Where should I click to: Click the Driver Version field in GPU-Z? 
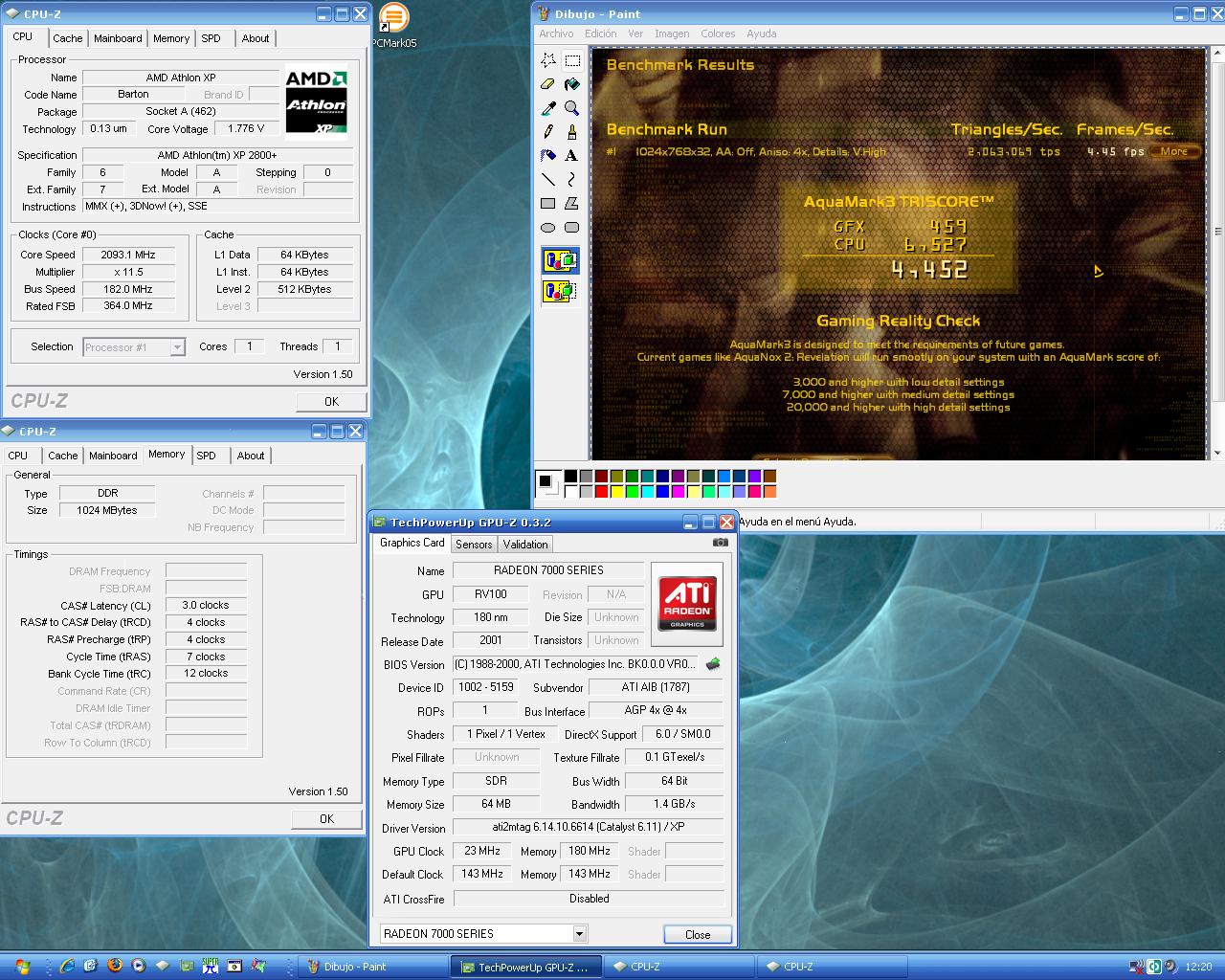[x=588, y=827]
